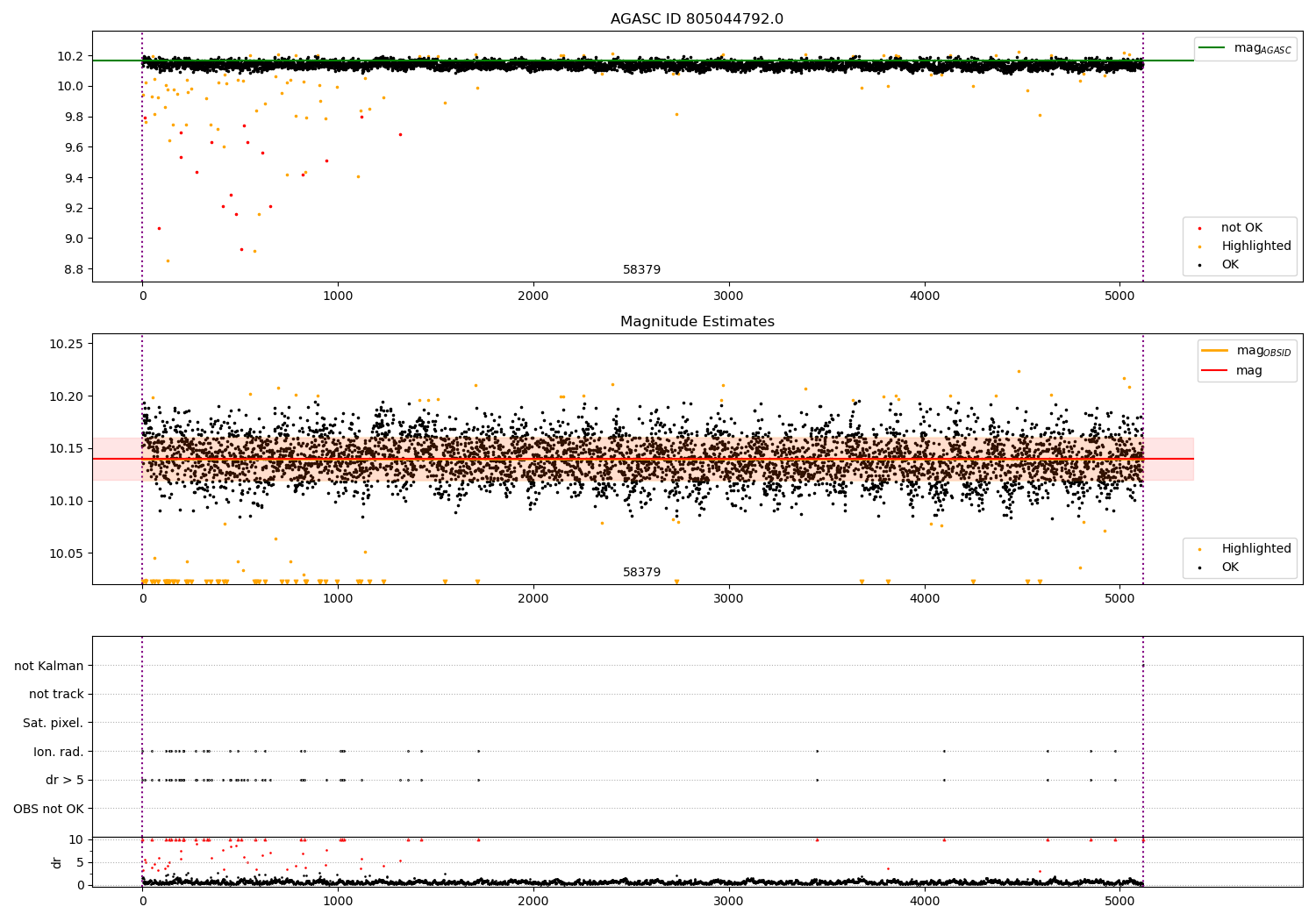This screenshot has width=1316, height=921.
Task: Click the 3000 x-axis tick on middle plot
Action: click(729, 599)
